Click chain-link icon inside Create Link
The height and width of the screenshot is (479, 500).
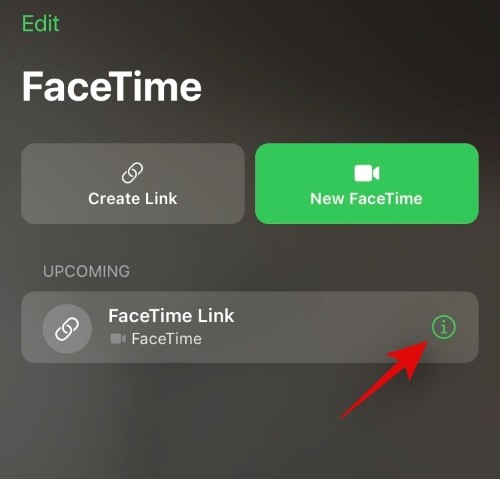pyautogui.click(x=132, y=173)
